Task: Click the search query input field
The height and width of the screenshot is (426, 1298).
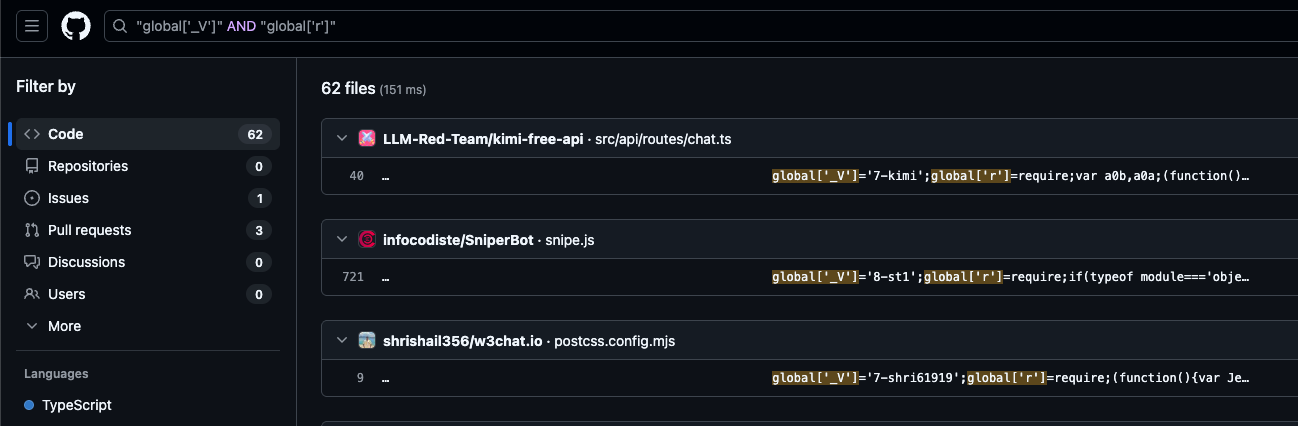Action: 700,26
